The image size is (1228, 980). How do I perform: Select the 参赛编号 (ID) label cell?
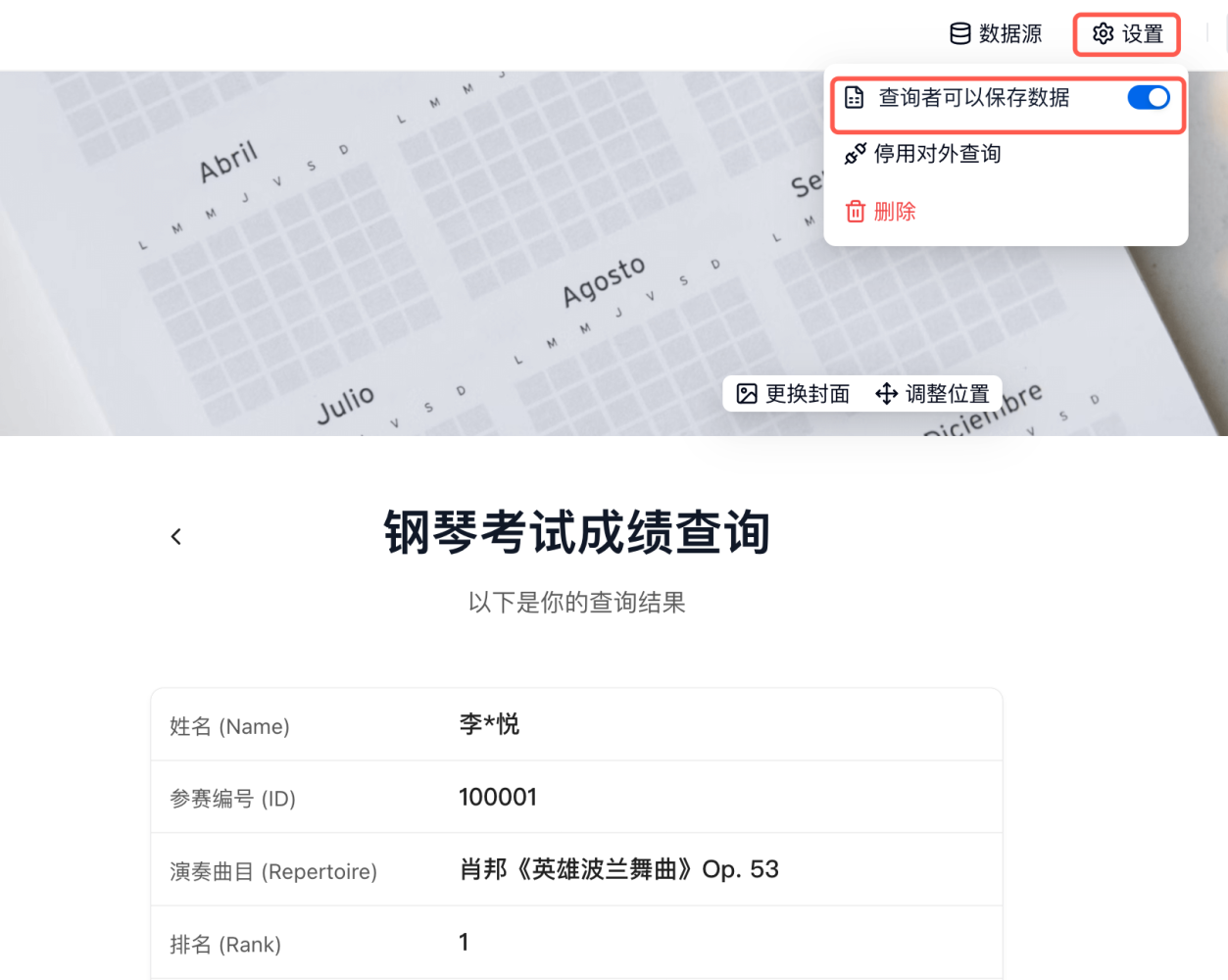point(232,799)
